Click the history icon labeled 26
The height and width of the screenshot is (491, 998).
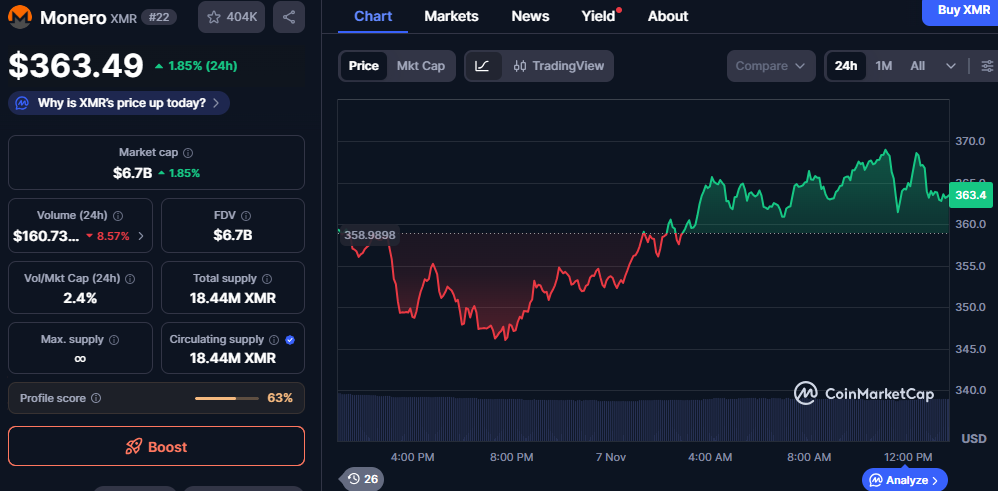click(x=362, y=479)
